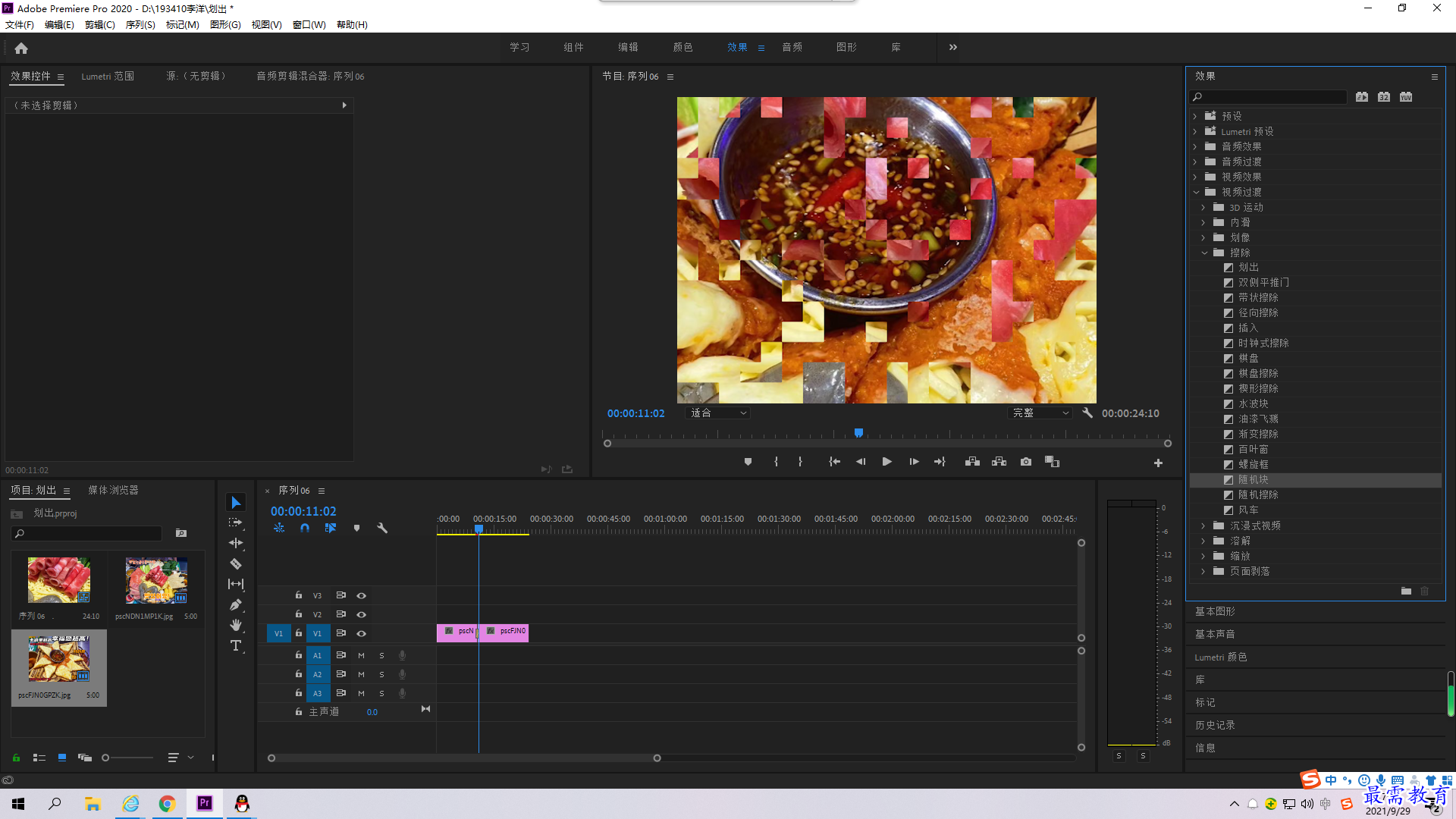The width and height of the screenshot is (1456, 819).
Task: Select the Pen tool
Action: point(236,604)
